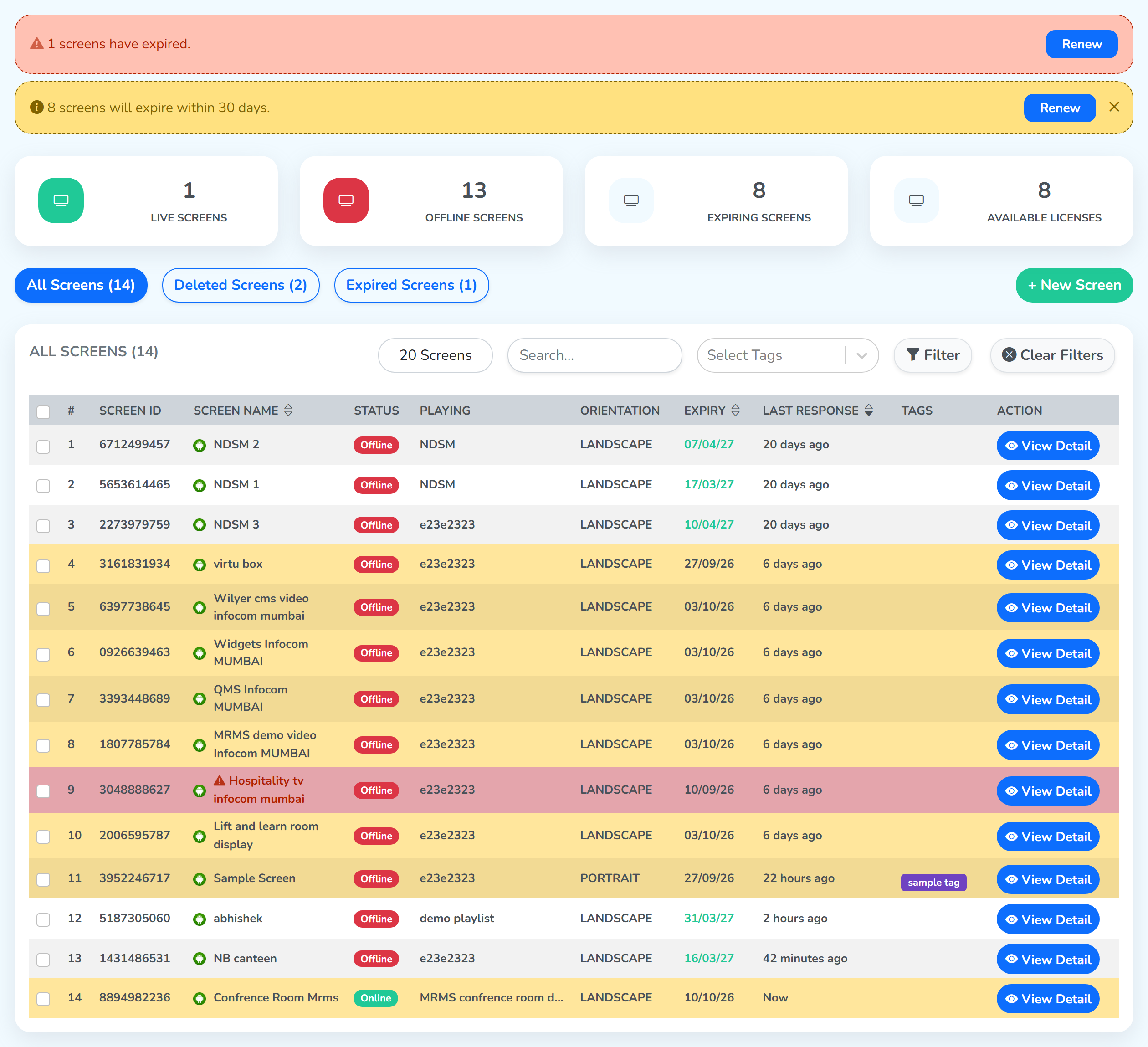Click the Android icon beside NB canteen
Screen dimensions: 1148x1047
200,959
